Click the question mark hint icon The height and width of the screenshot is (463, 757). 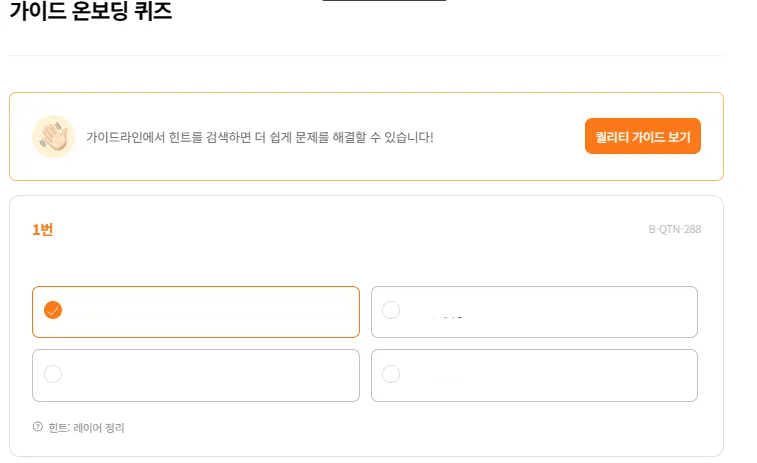point(38,427)
